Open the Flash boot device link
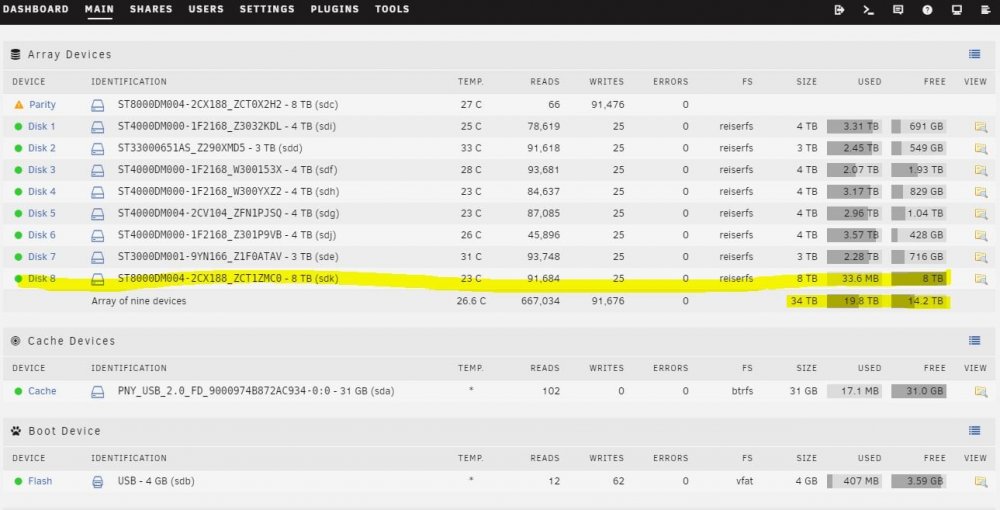 [40, 481]
